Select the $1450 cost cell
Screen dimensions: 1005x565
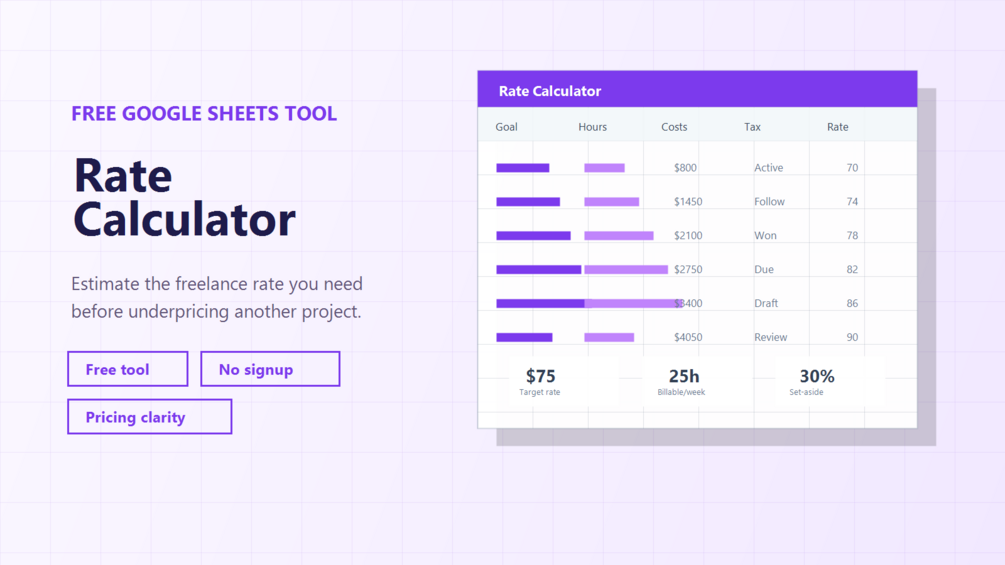[x=688, y=202]
